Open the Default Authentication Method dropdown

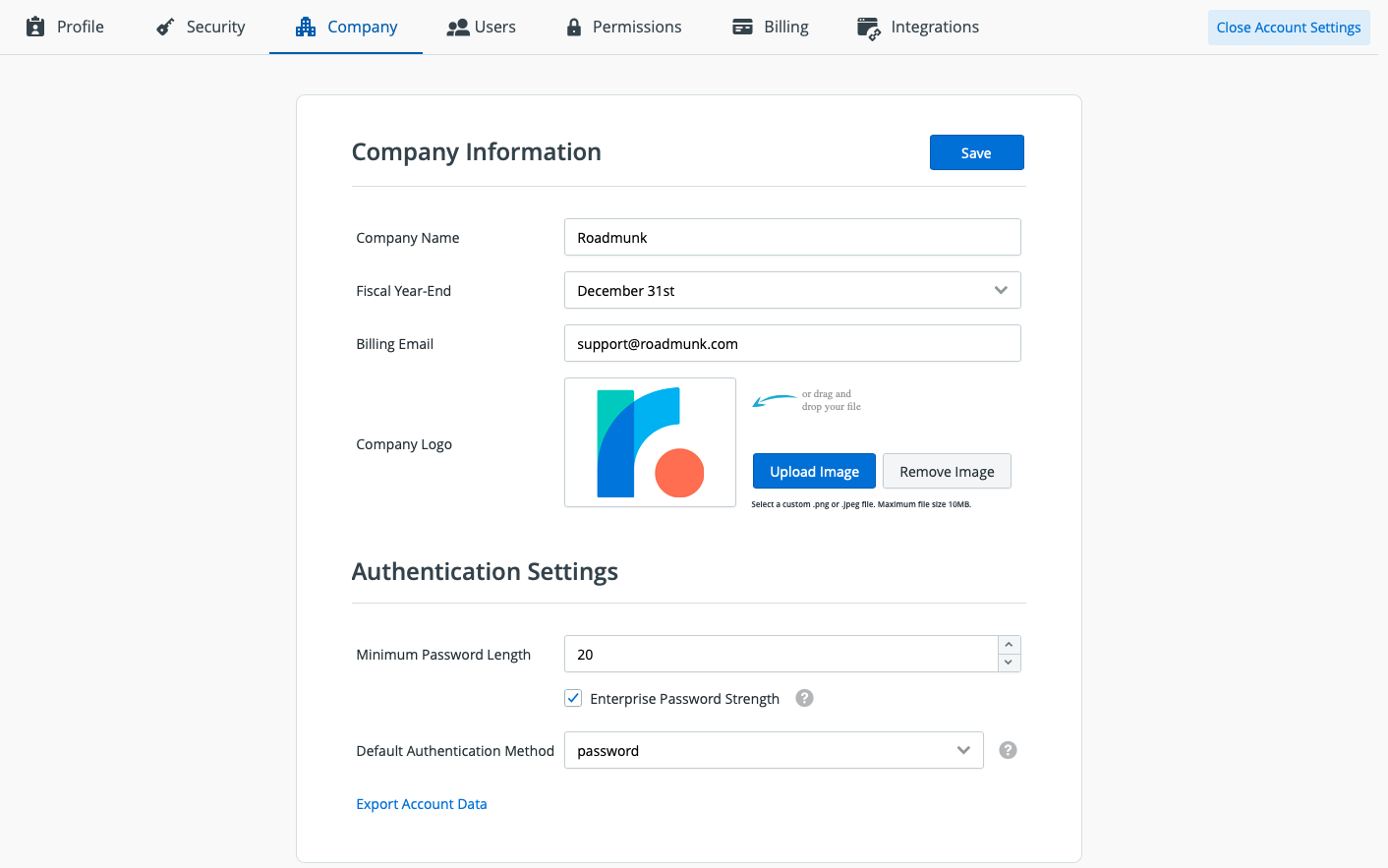tap(774, 750)
